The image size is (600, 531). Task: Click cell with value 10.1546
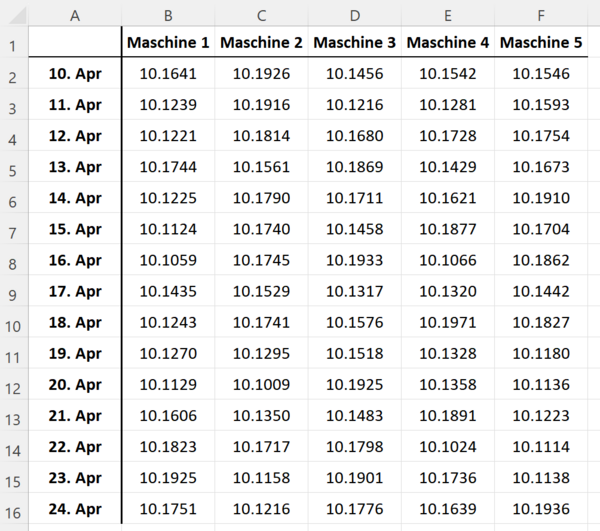tap(541, 73)
